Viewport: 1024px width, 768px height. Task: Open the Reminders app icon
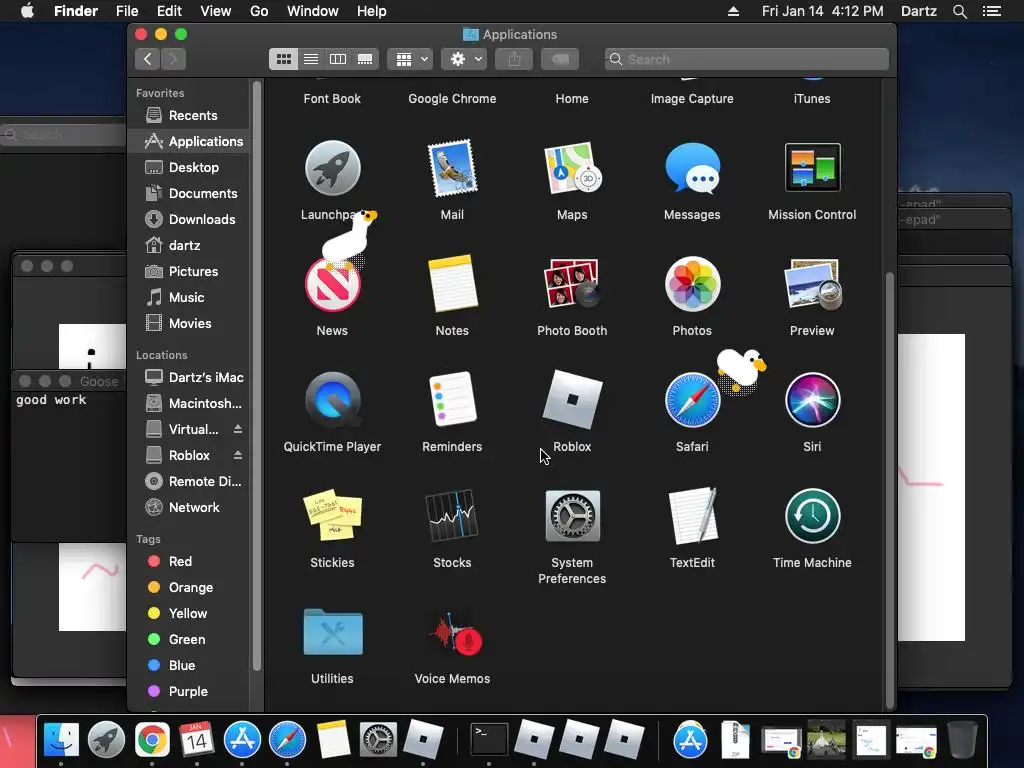coord(452,400)
